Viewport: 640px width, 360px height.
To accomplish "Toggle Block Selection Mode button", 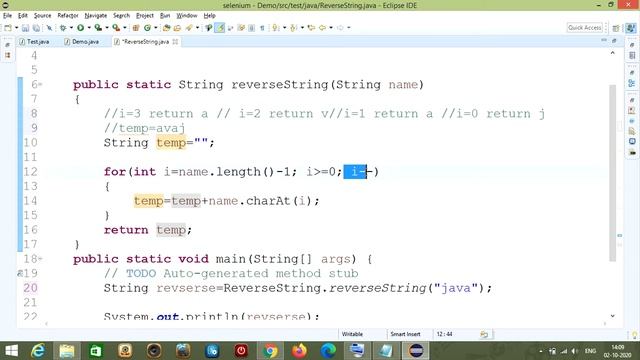I will tap(251, 28).
